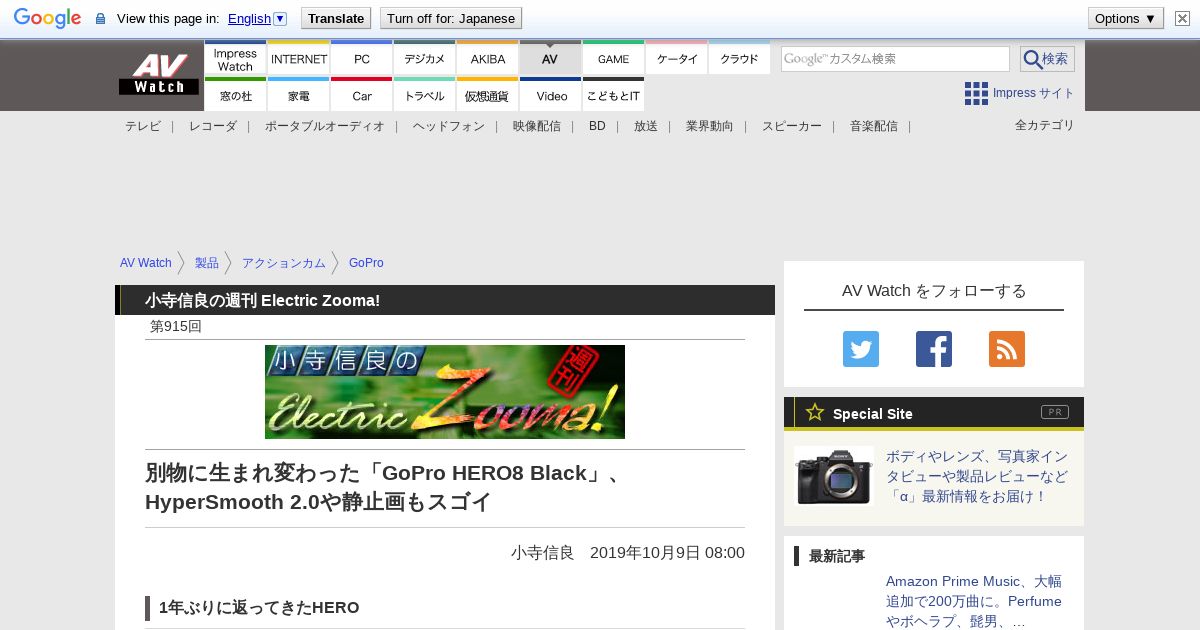Image resolution: width=1200 pixels, height=630 pixels.
Task: Open the 音楽配信 category
Action: pos(874,126)
